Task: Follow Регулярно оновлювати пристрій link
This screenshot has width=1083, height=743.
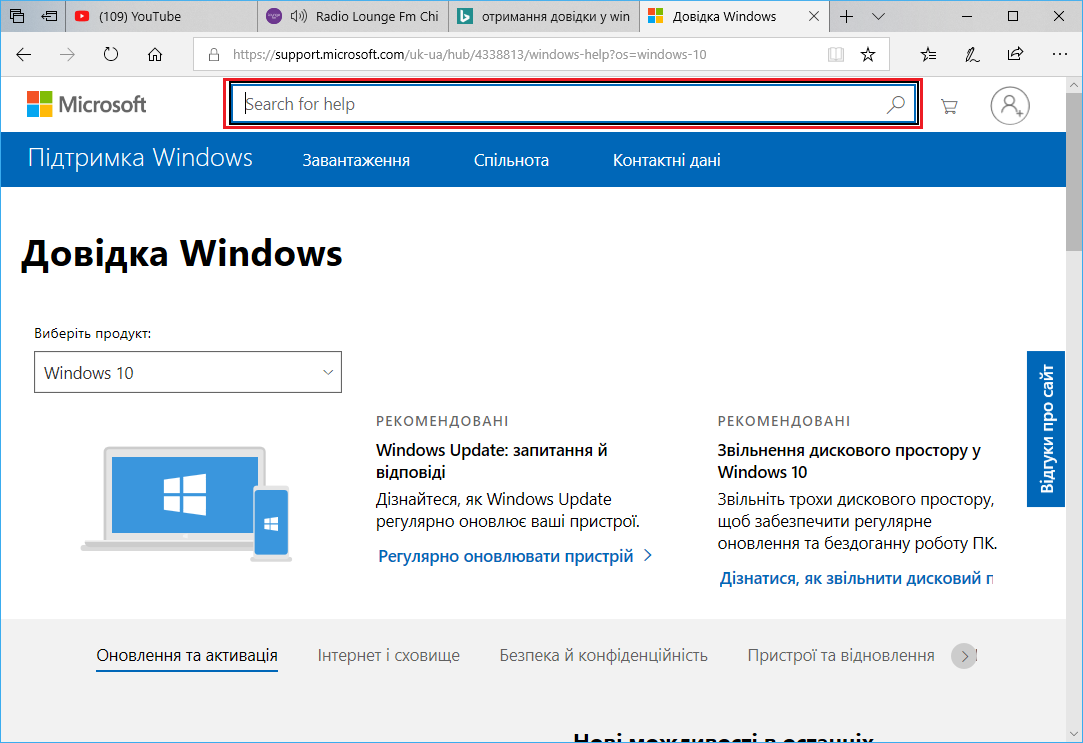Action: [515, 556]
